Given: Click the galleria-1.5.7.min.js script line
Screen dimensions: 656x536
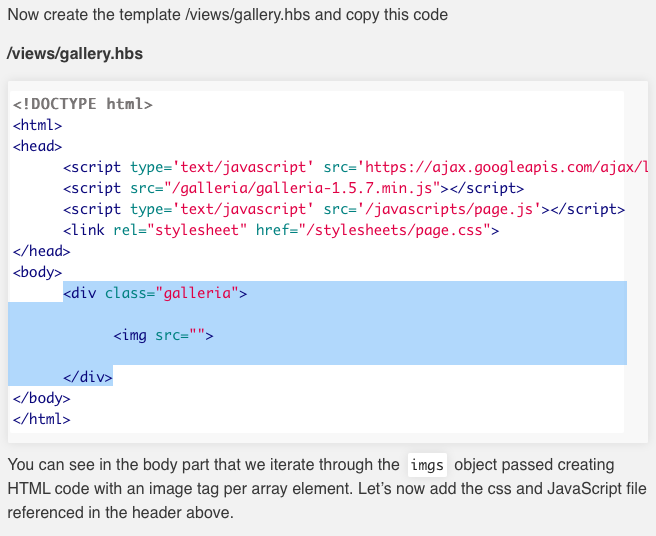Looking at the screenshot, I should 294,188.
